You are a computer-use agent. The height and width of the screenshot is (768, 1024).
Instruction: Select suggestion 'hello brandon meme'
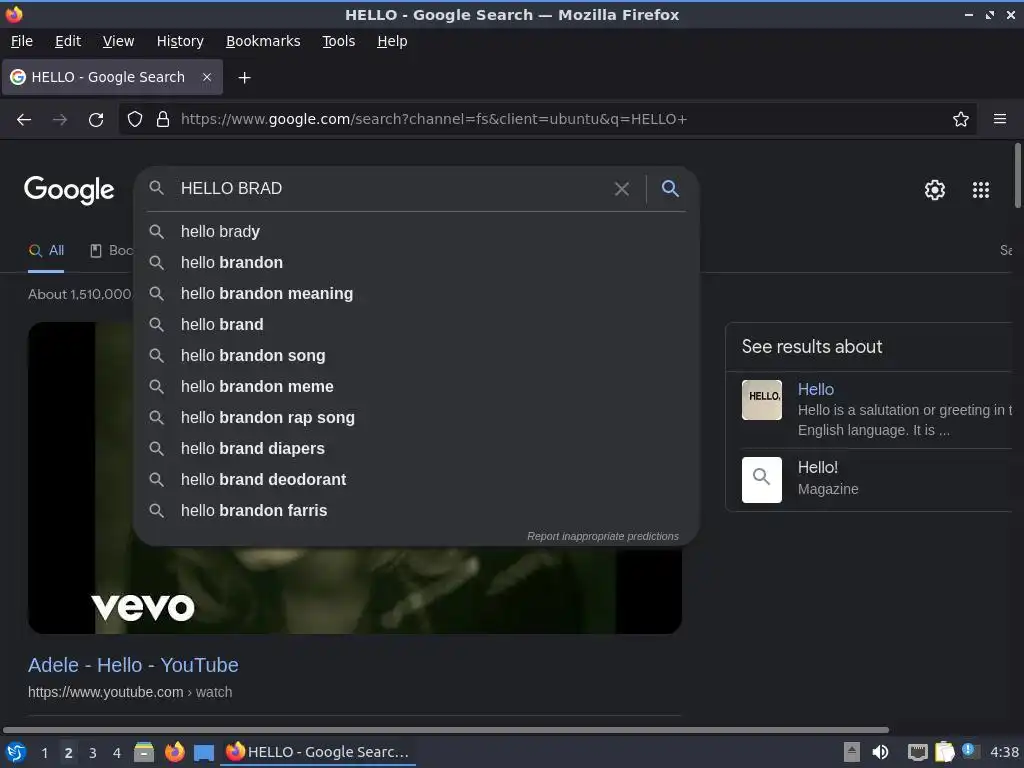(x=416, y=387)
